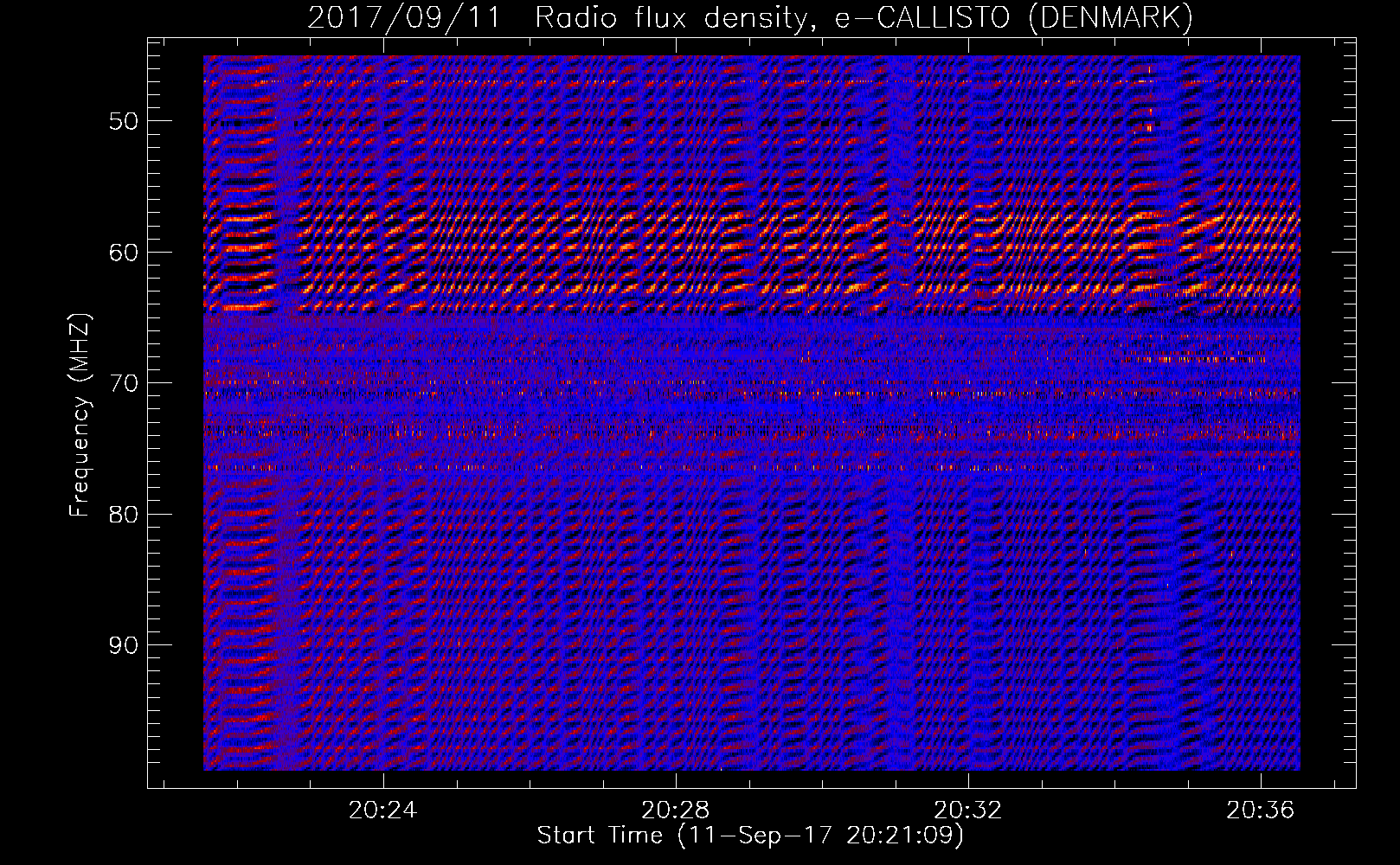Click the 80 frequency tick label
Viewport: 1400px width, 865px height.
point(123,514)
